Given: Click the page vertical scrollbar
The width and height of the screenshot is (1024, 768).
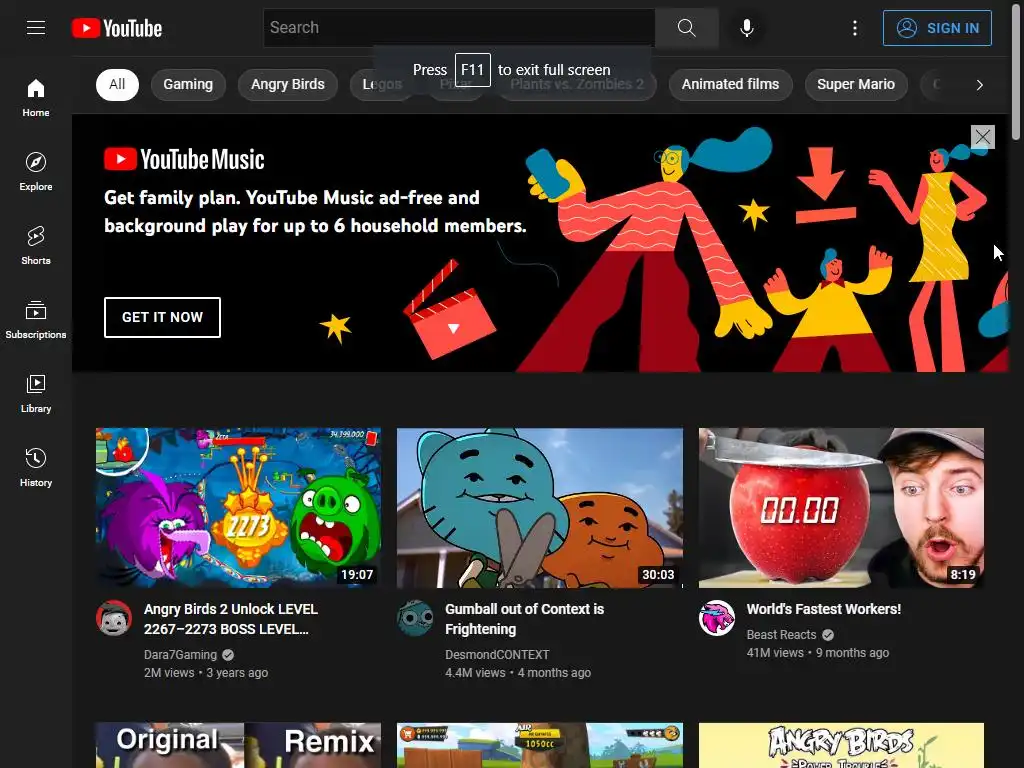Looking at the screenshot, I should pos(1016,72).
